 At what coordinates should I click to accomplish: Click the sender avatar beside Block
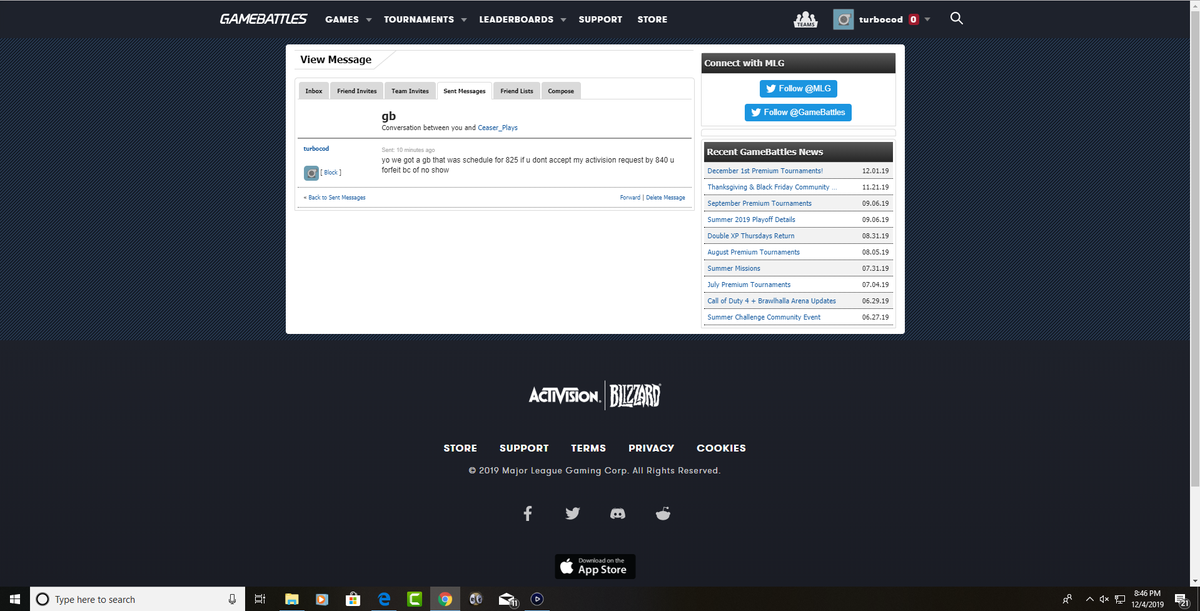click(311, 173)
